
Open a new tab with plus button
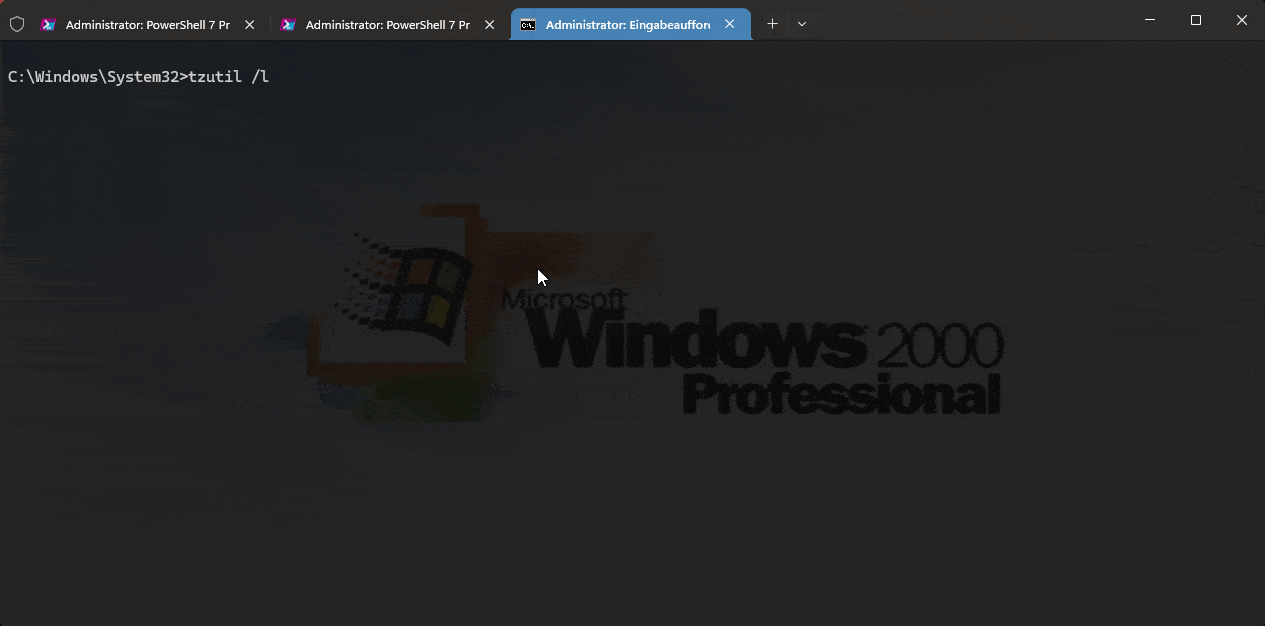772,24
